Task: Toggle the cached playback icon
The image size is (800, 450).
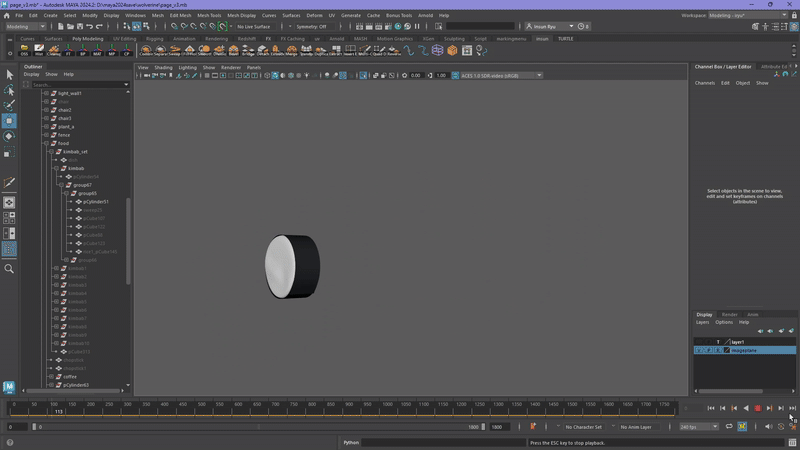Action: [x=742, y=427]
